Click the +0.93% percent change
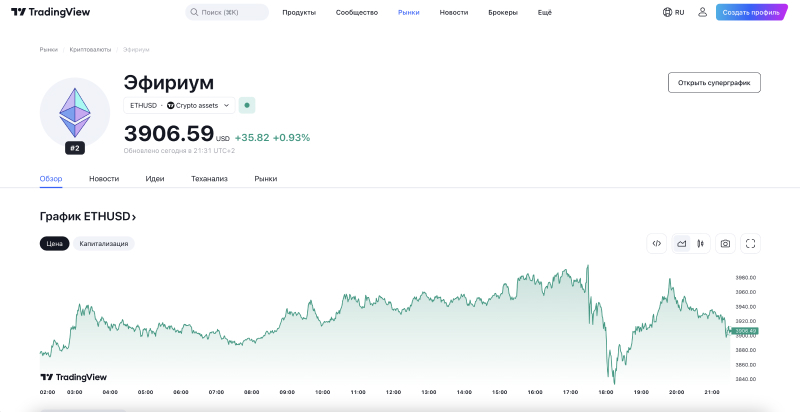The image size is (800, 412). [x=291, y=138]
